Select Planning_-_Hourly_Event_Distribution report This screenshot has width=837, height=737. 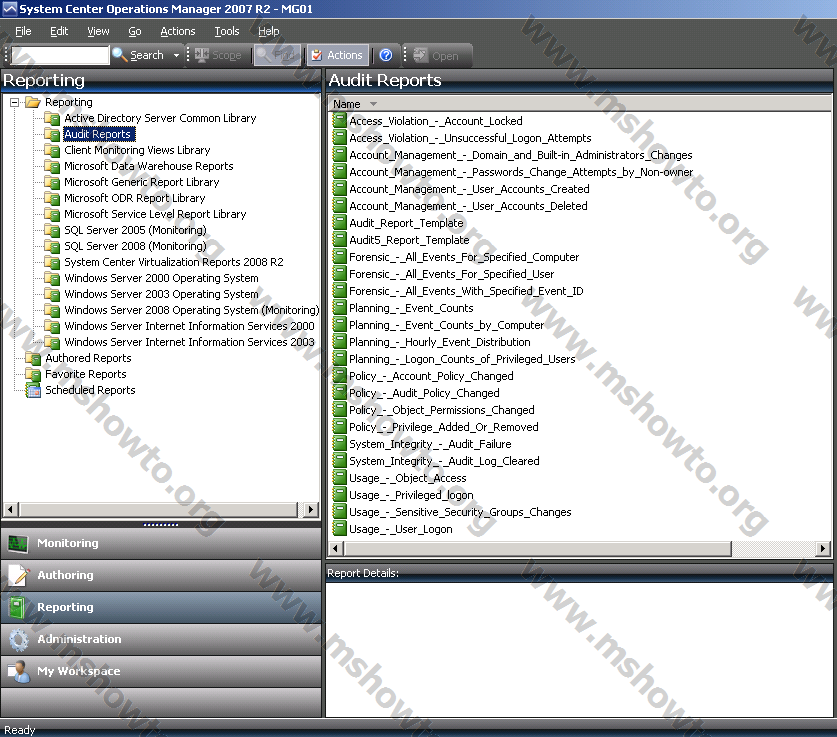[x=440, y=342]
